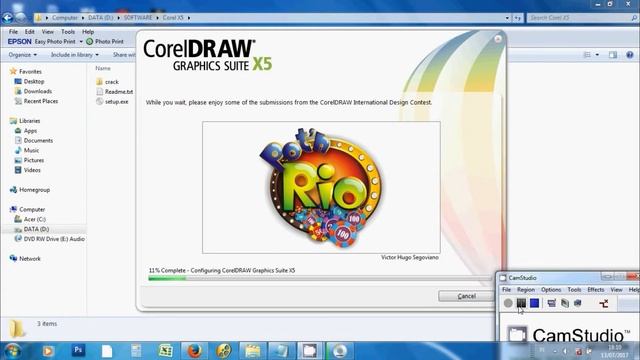Screen dimensions: 640x360
Task: Select Desktop under Favorites
Action: pos(29,82)
